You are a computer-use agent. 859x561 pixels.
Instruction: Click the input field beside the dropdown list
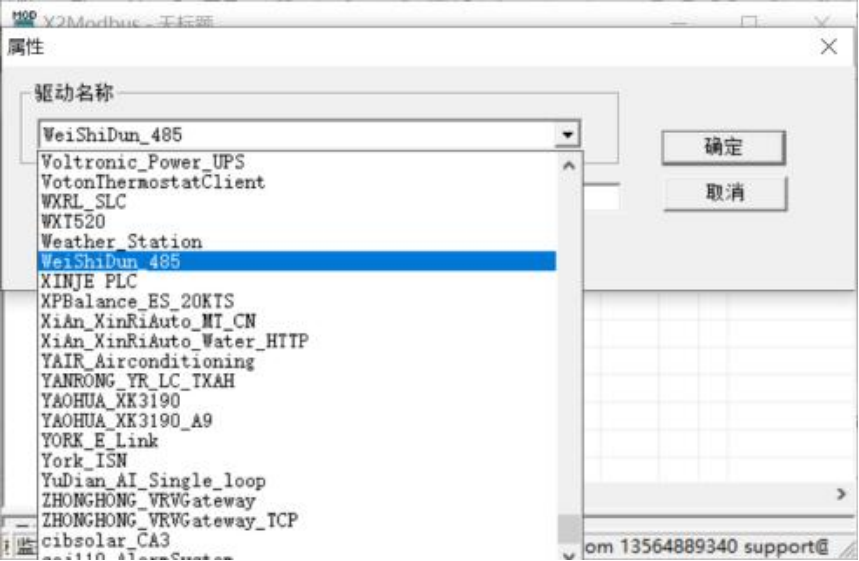click(x=602, y=197)
